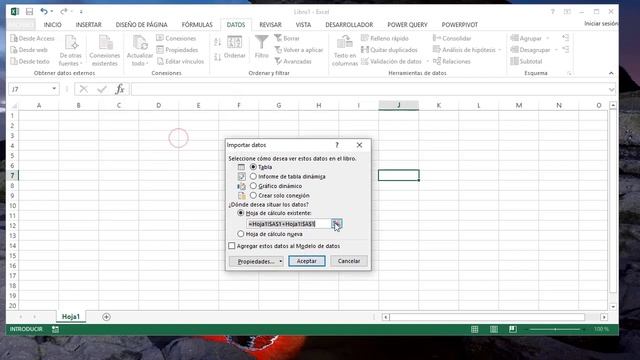This screenshot has width=640, height=360.
Task: Click Editar vínculos in ribbon
Action: coord(180,61)
